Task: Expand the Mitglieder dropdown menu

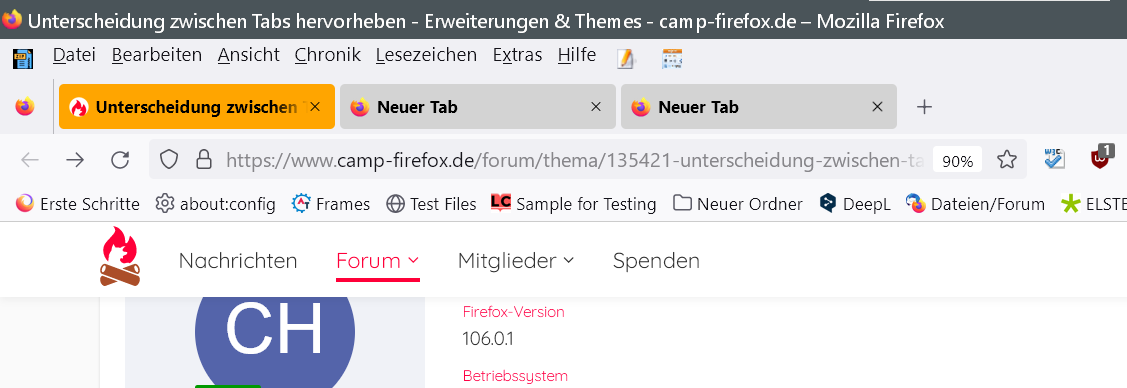Action: pos(516,260)
